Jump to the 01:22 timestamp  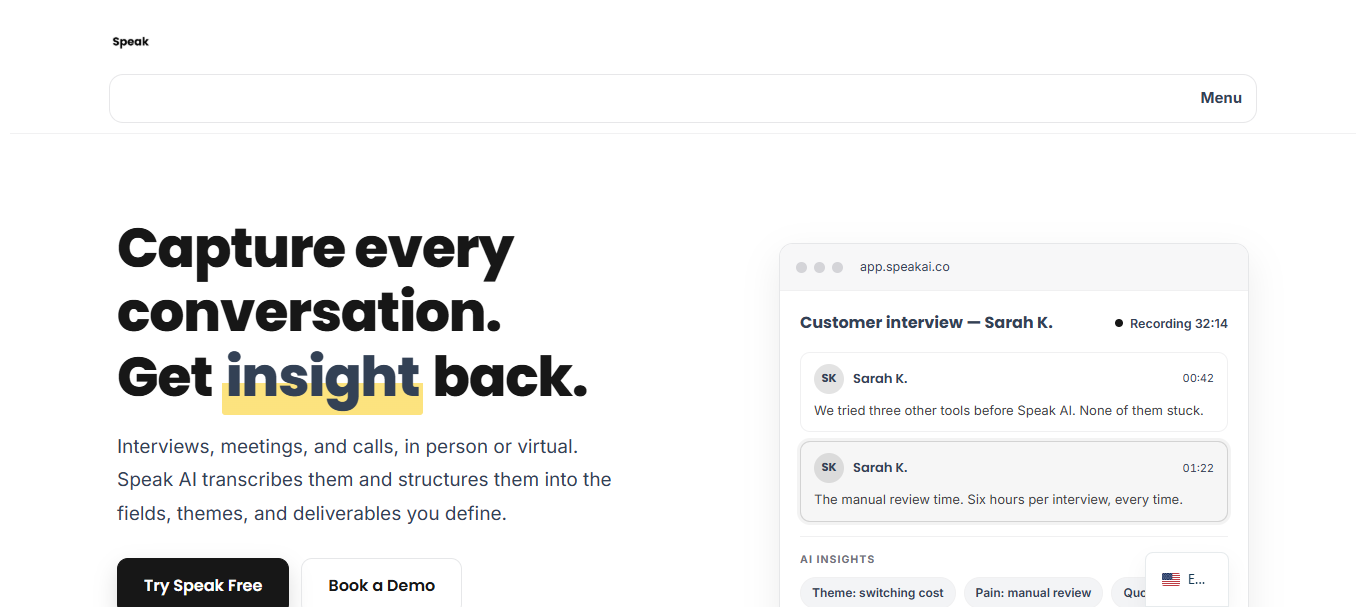[x=1198, y=468]
